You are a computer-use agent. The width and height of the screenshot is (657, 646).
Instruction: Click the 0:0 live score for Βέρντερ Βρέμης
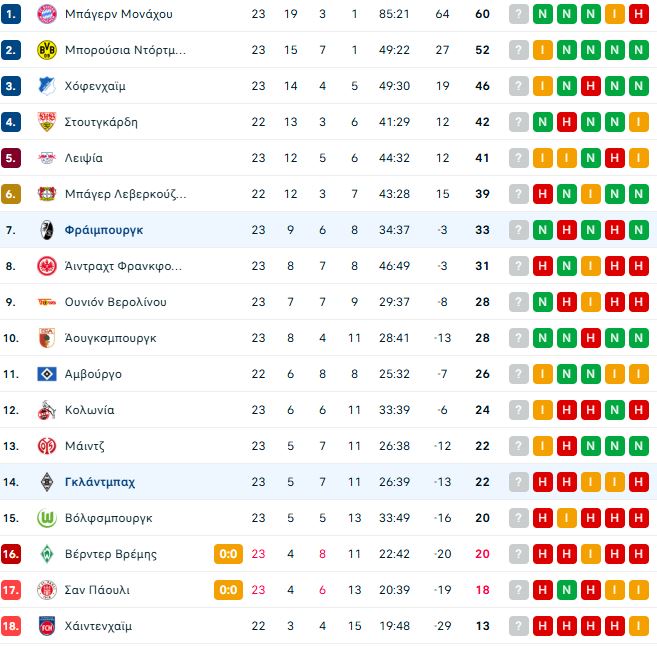coord(228,554)
